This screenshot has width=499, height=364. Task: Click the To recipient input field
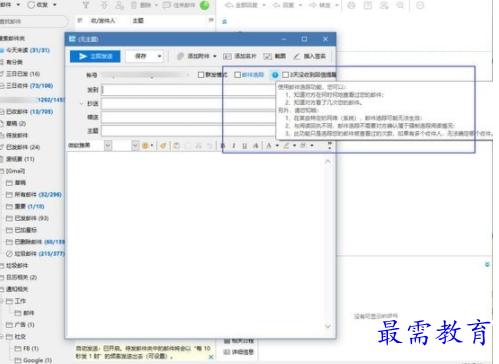[x=189, y=90]
